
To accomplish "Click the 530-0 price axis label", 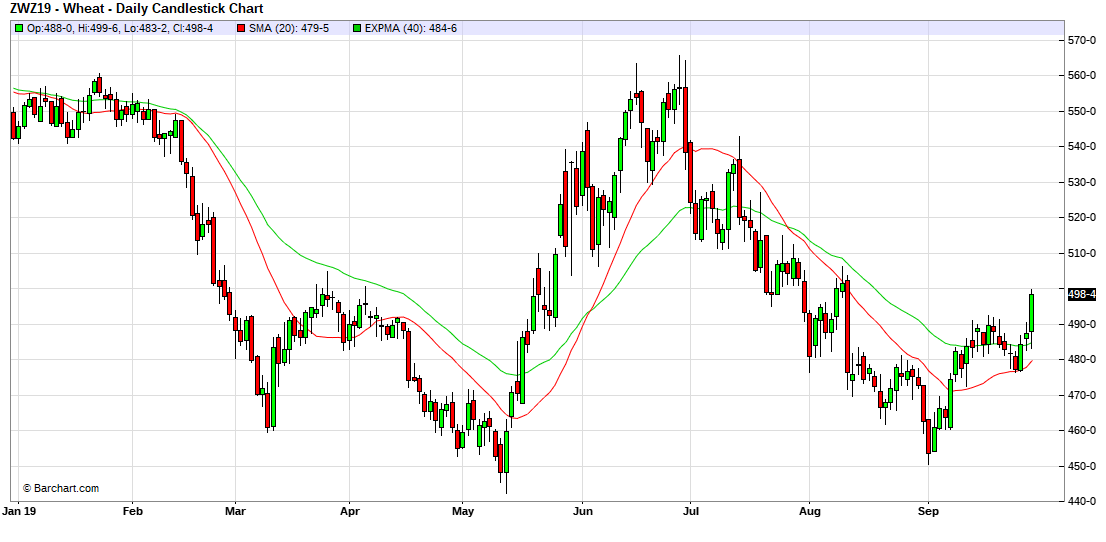I will [1082, 182].
